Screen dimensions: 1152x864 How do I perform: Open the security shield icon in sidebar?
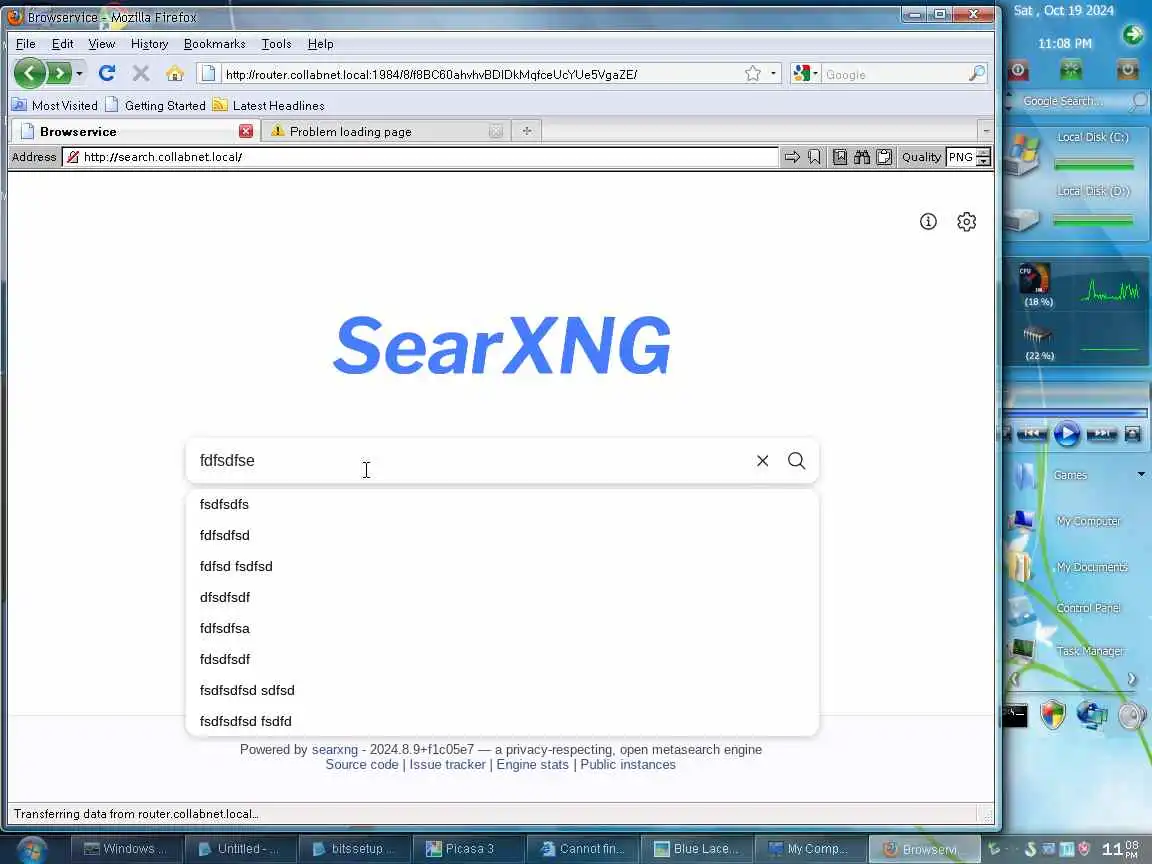click(x=1053, y=715)
